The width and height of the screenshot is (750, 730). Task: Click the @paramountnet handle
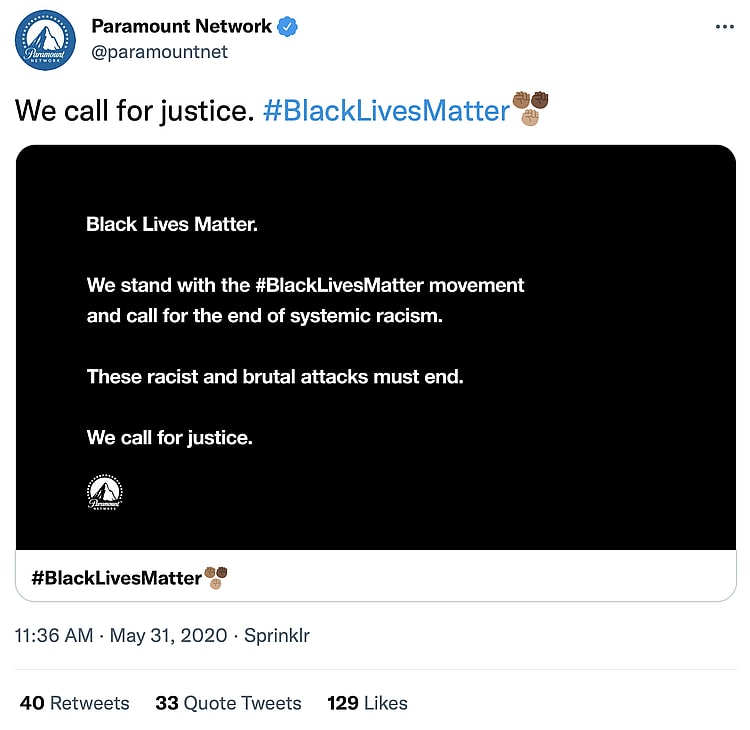159,52
